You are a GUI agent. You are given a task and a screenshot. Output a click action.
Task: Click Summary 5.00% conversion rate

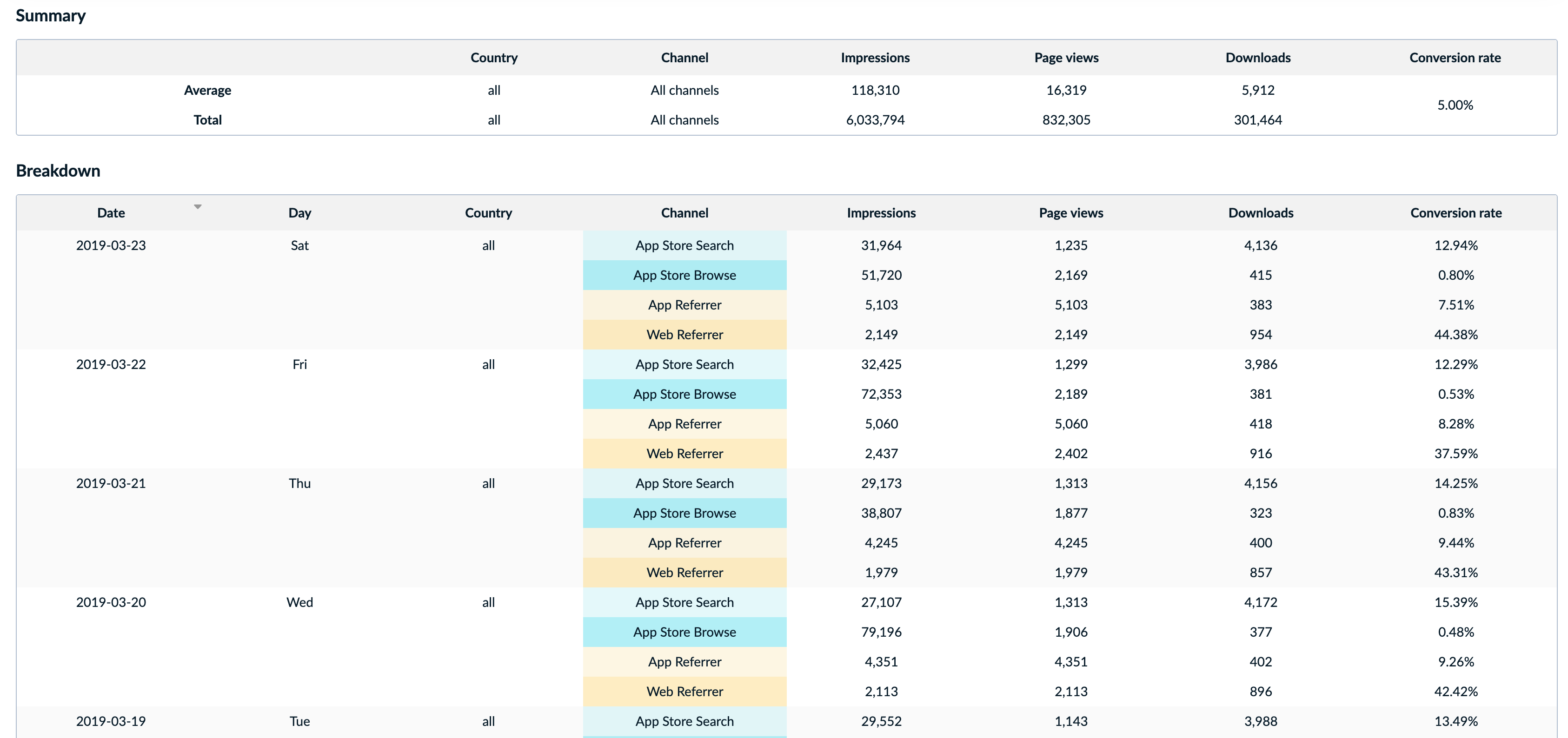click(x=1455, y=105)
